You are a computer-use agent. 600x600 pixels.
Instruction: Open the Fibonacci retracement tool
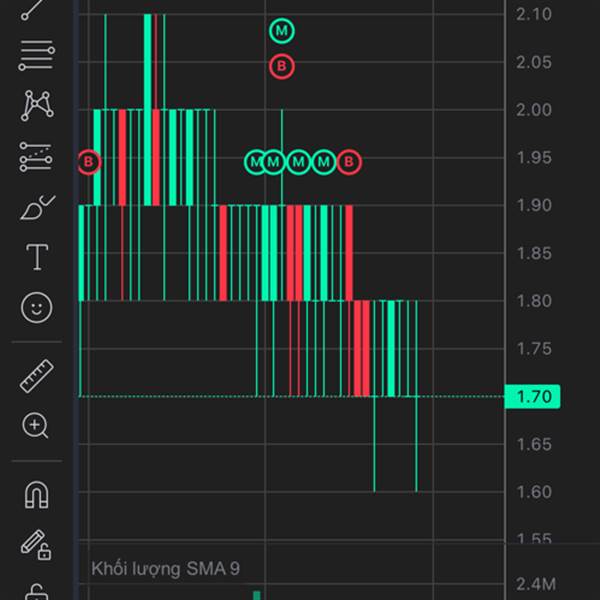(x=37, y=56)
